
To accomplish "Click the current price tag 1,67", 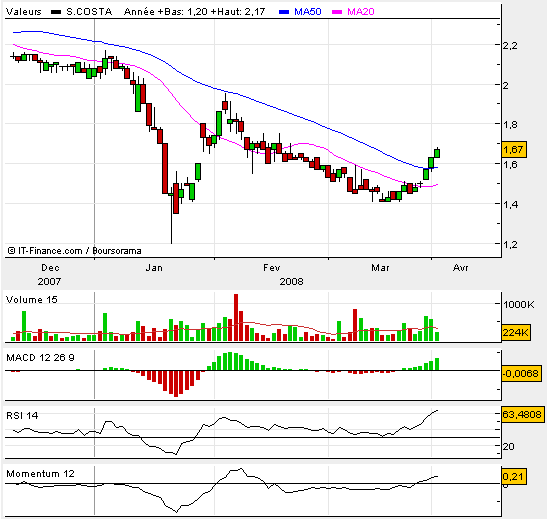I will point(514,150).
